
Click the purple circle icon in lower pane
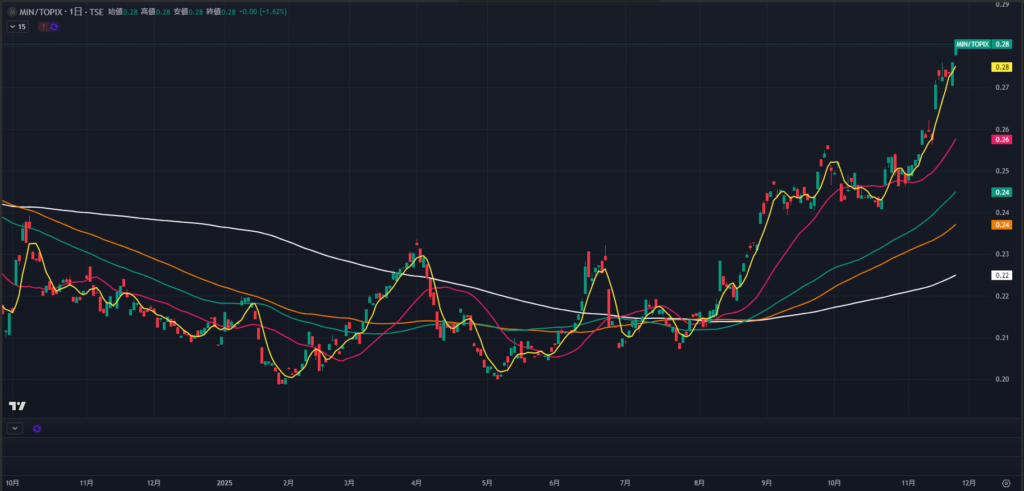pyautogui.click(x=37, y=428)
